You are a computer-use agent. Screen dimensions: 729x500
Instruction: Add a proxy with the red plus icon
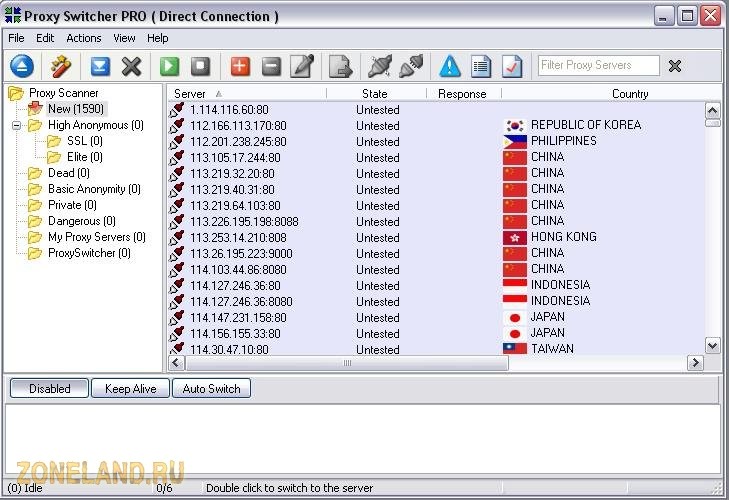tap(240, 66)
